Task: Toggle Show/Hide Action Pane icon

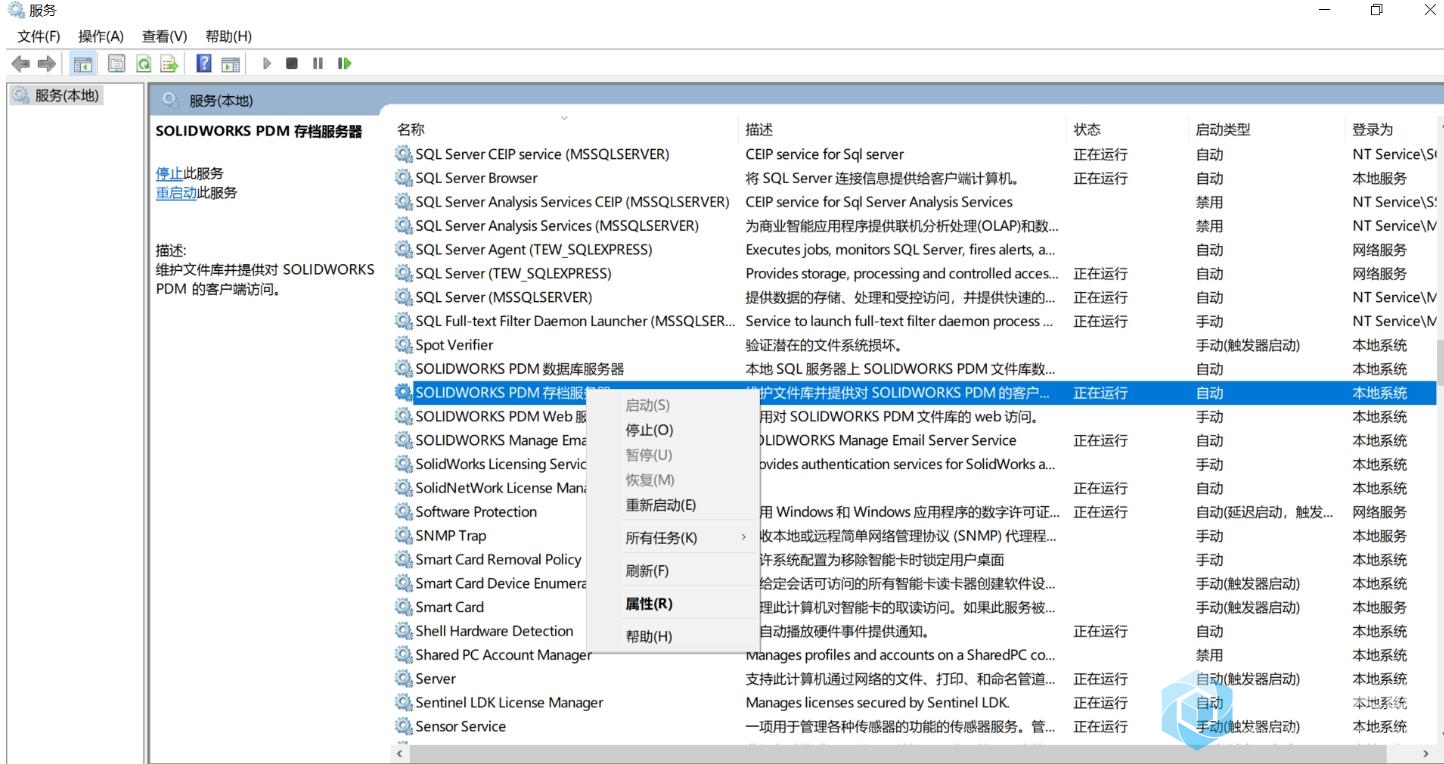Action: 231,63
